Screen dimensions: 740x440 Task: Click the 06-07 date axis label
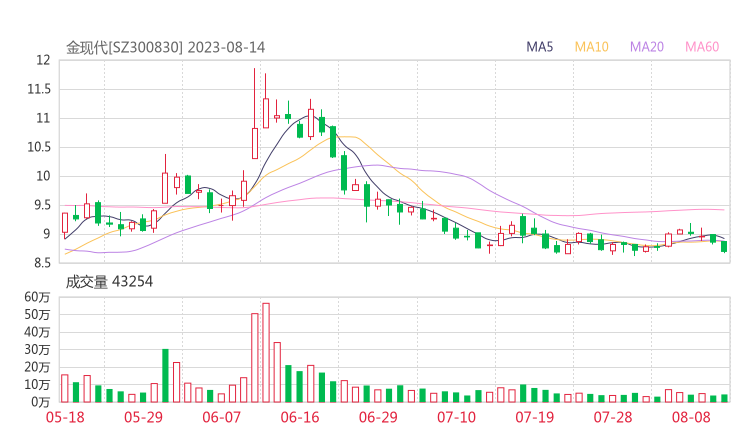[x=221, y=417]
